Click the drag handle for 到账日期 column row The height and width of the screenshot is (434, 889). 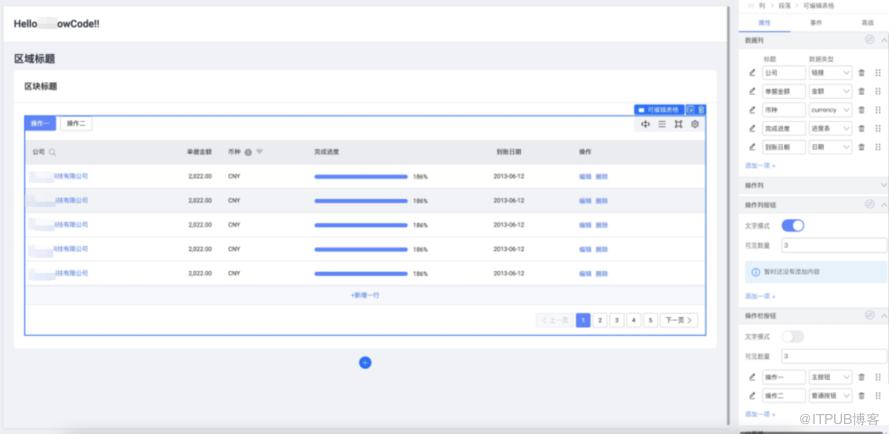click(878, 147)
